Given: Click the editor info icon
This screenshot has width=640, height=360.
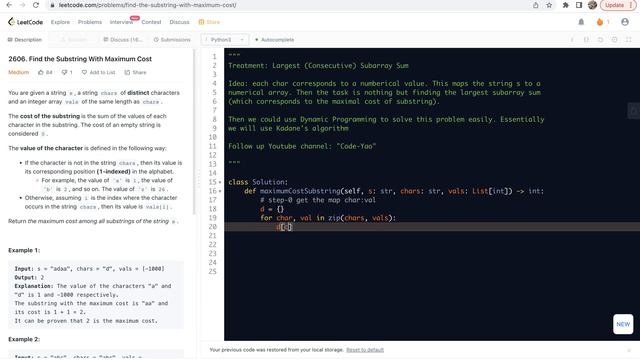Looking at the screenshot, I should [x=572, y=40].
